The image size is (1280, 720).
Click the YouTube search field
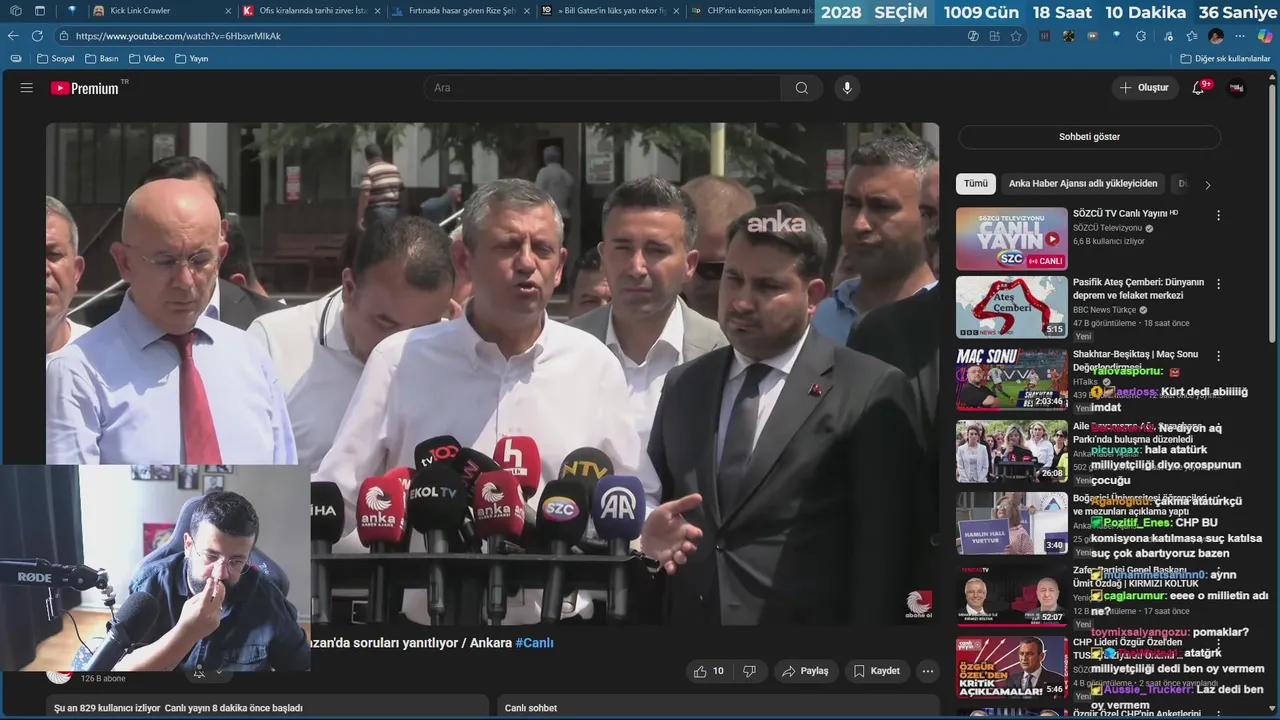[x=603, y=88]
